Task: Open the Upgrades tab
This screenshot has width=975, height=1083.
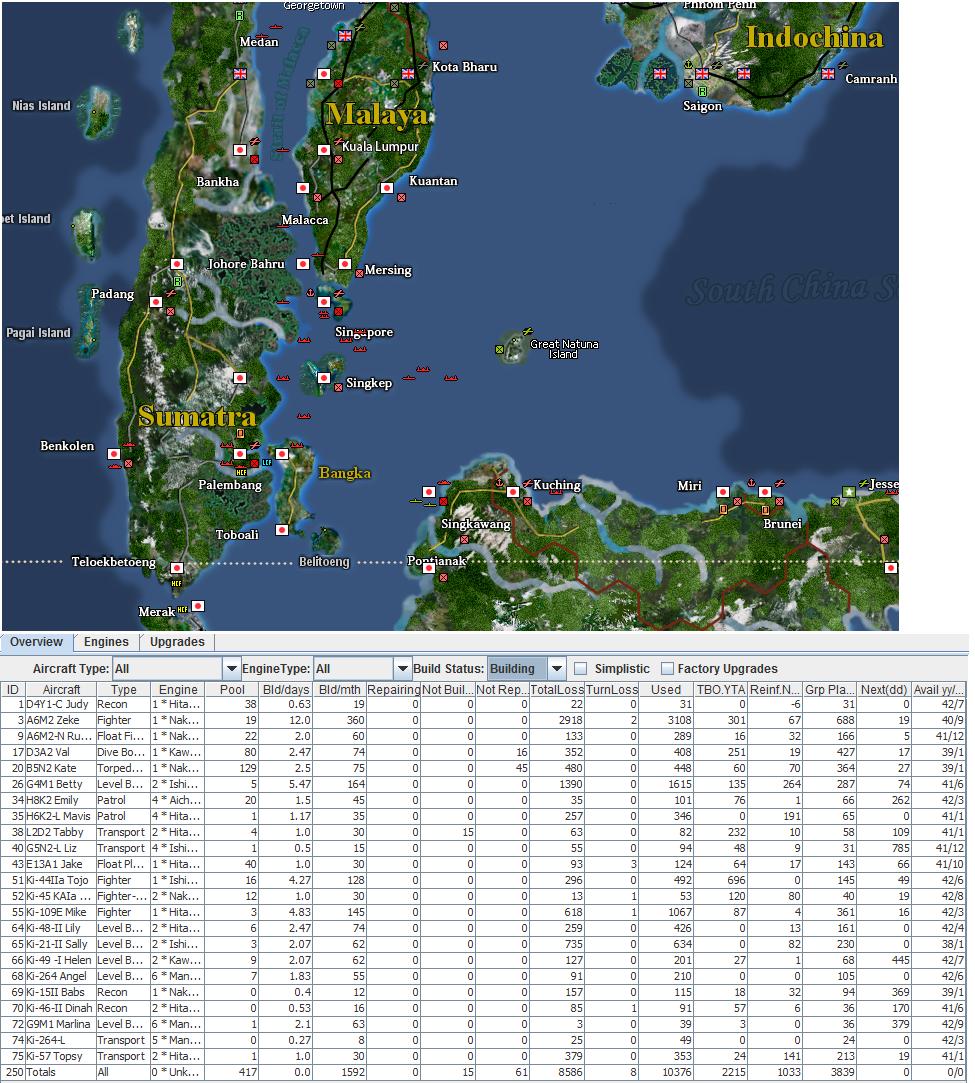Action: click(x=177, y=642)
